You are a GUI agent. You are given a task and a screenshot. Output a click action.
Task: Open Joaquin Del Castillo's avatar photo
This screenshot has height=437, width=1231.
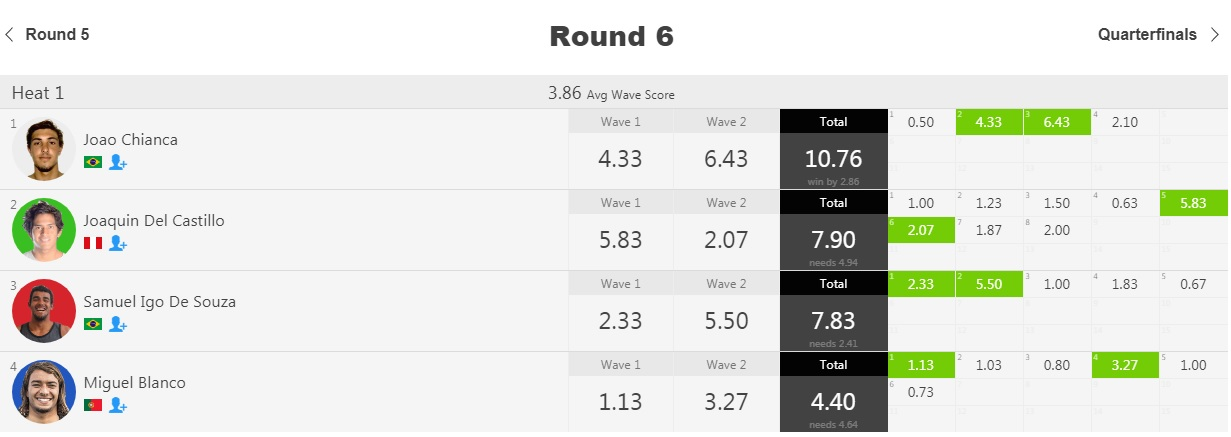pyautogui.click(x=44, y=230)
